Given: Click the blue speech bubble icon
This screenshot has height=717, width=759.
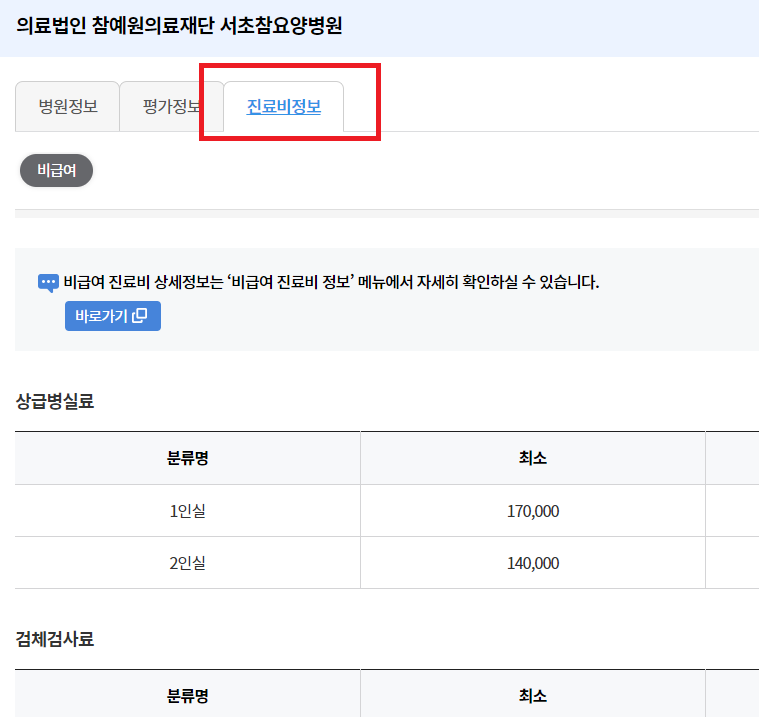Looking at the screenshot, I should tap(48, 283).
